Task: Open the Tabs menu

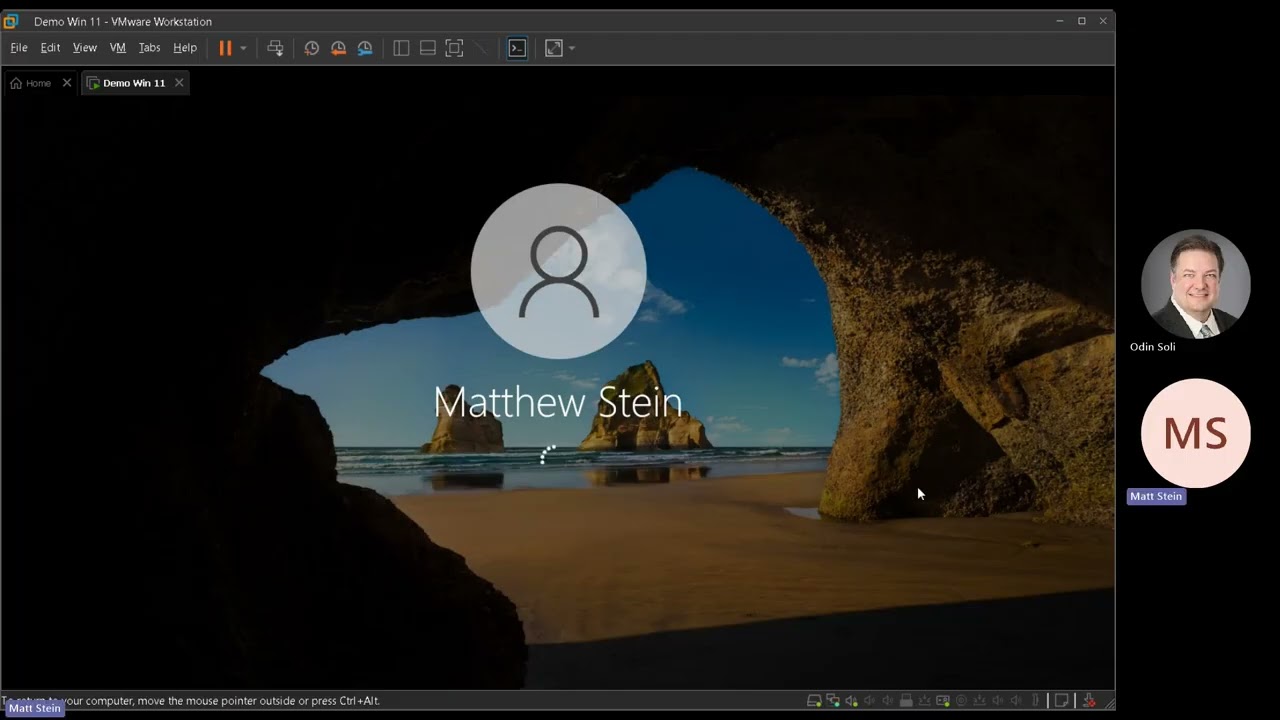Action: click(149, 48)
